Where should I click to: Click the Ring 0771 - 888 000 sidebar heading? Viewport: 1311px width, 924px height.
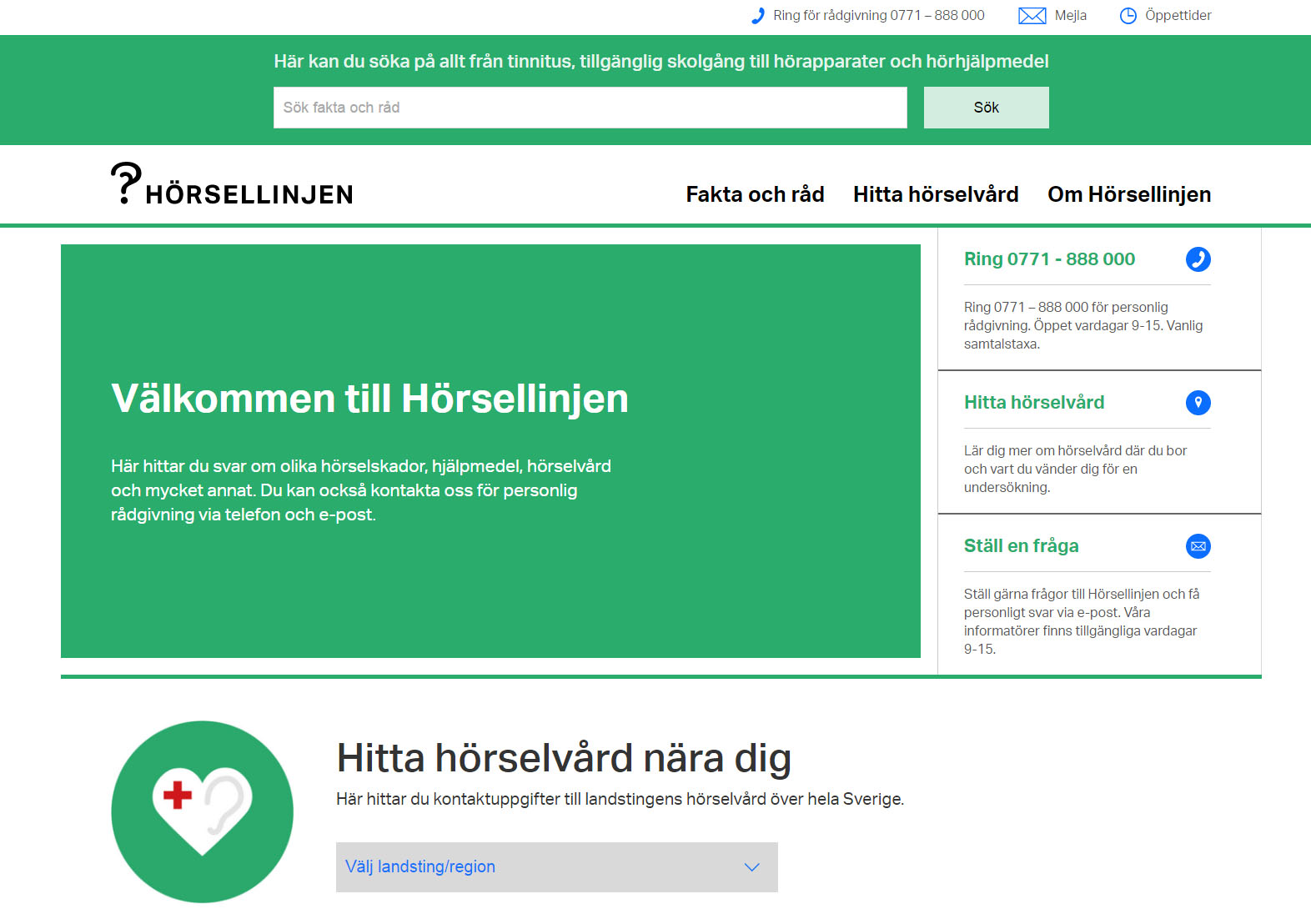[1049, 259]
